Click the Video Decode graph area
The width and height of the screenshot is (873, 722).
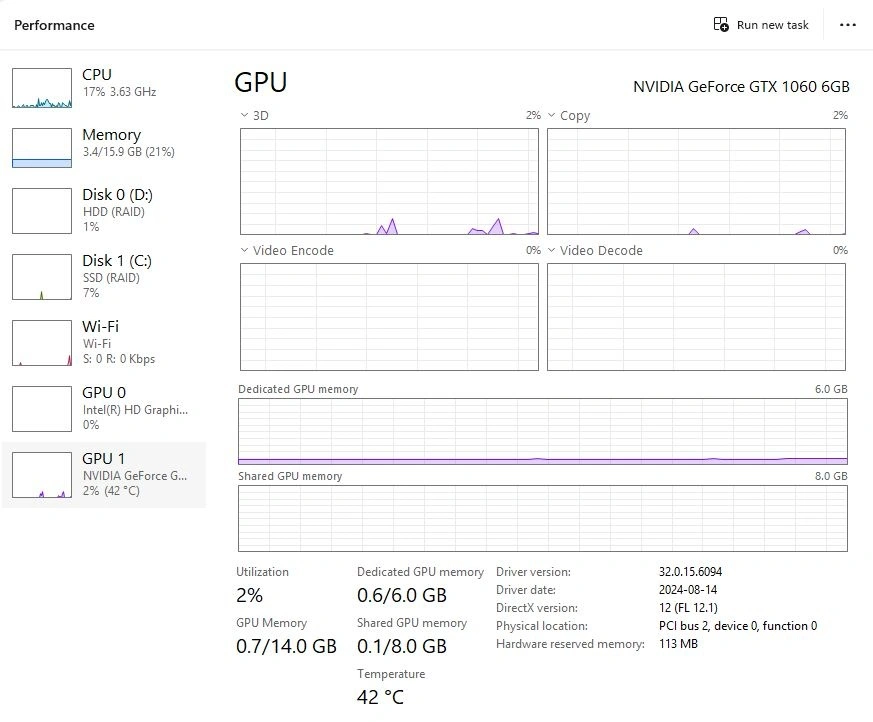[x=696, y=316]
